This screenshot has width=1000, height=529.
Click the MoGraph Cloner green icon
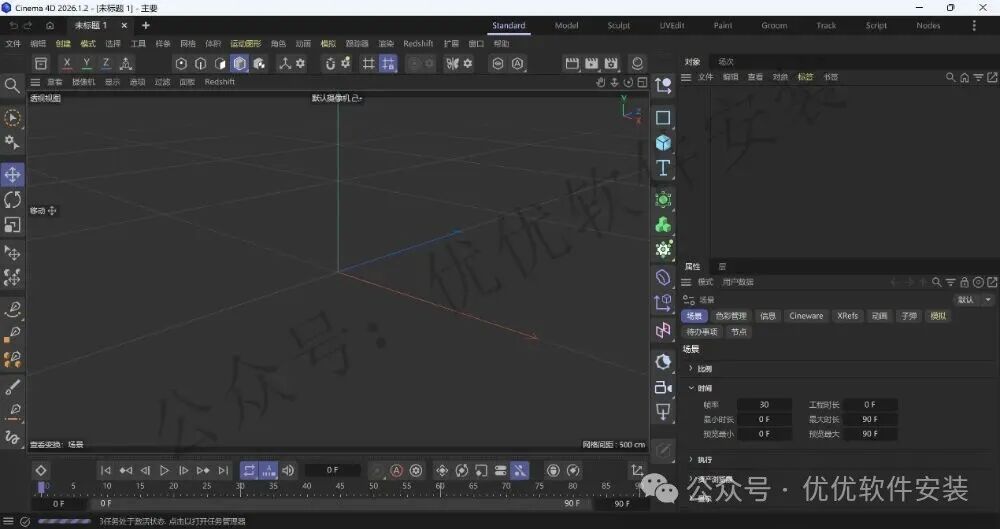663,225
